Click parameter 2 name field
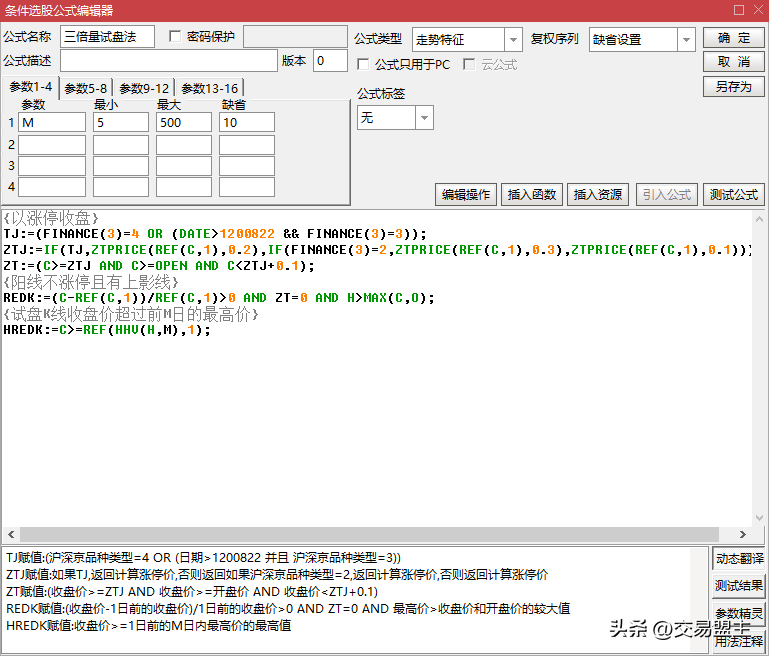769x656 pixels. 52,145
